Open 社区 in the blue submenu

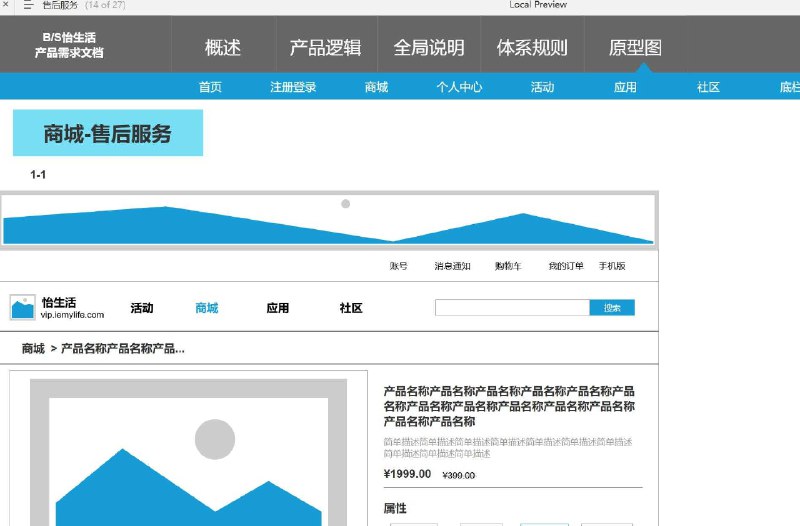[708, 87]
